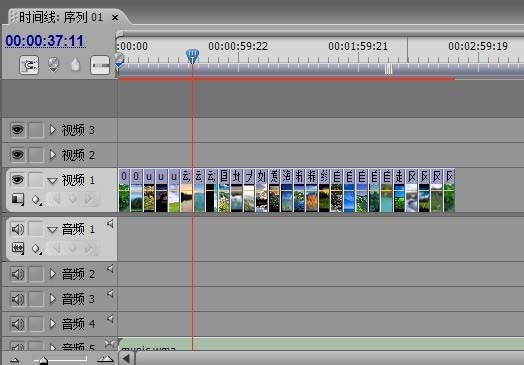The width and height of the screenshot is (524, 365).
Task: Toggle the lock box of 音频 2
Action: click(x=36, y=274)
